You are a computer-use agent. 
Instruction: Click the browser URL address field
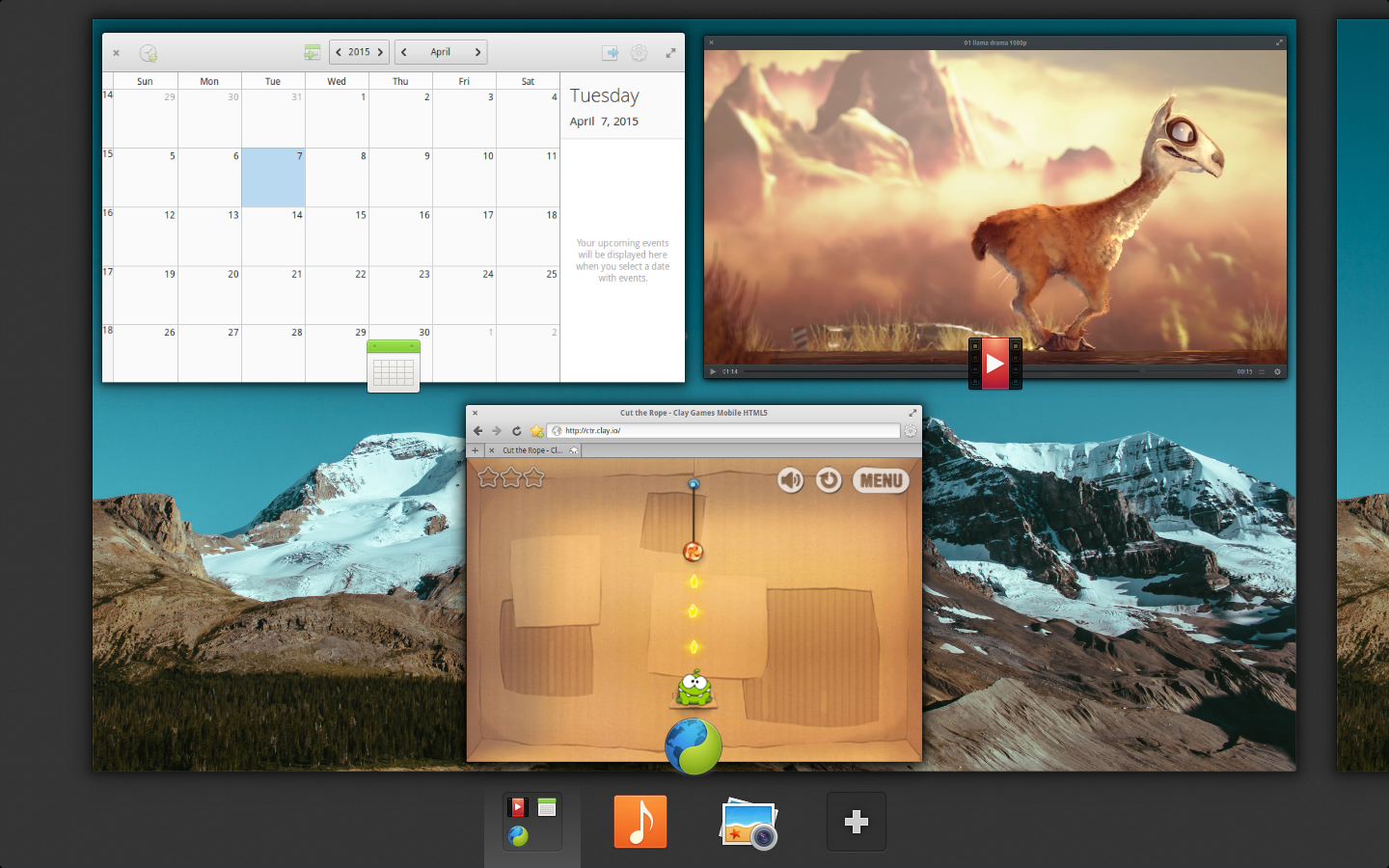pos(723,431)
